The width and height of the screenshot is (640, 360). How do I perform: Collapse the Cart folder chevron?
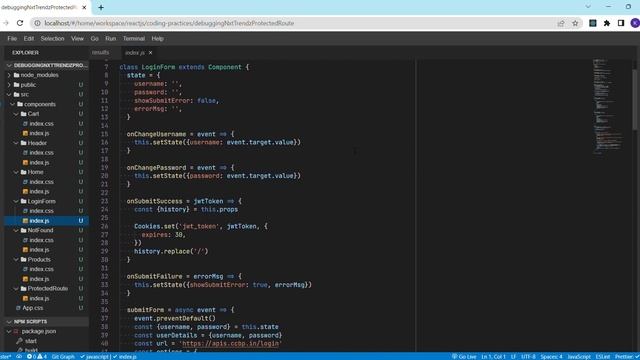coord(16,114)
